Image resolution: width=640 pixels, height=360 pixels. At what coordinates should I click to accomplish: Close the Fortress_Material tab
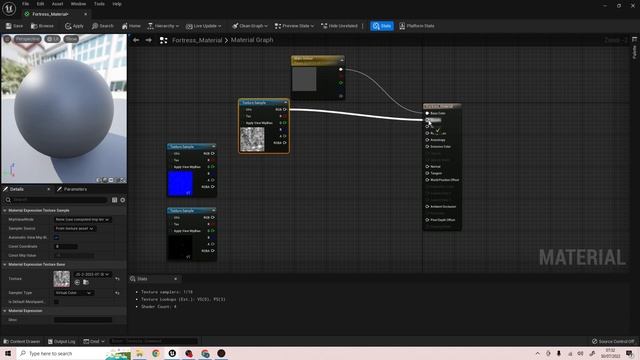click(85, 14)
